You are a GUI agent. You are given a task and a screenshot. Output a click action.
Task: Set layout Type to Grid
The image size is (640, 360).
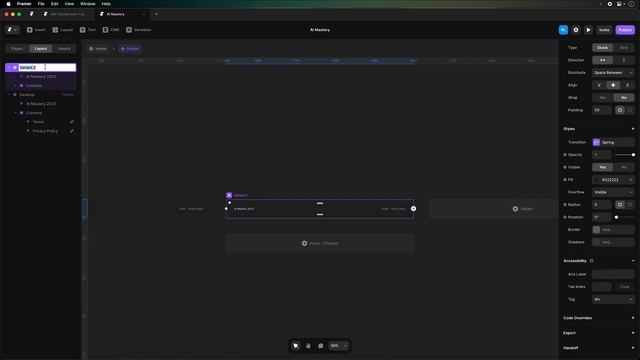(x=624, y=48)
